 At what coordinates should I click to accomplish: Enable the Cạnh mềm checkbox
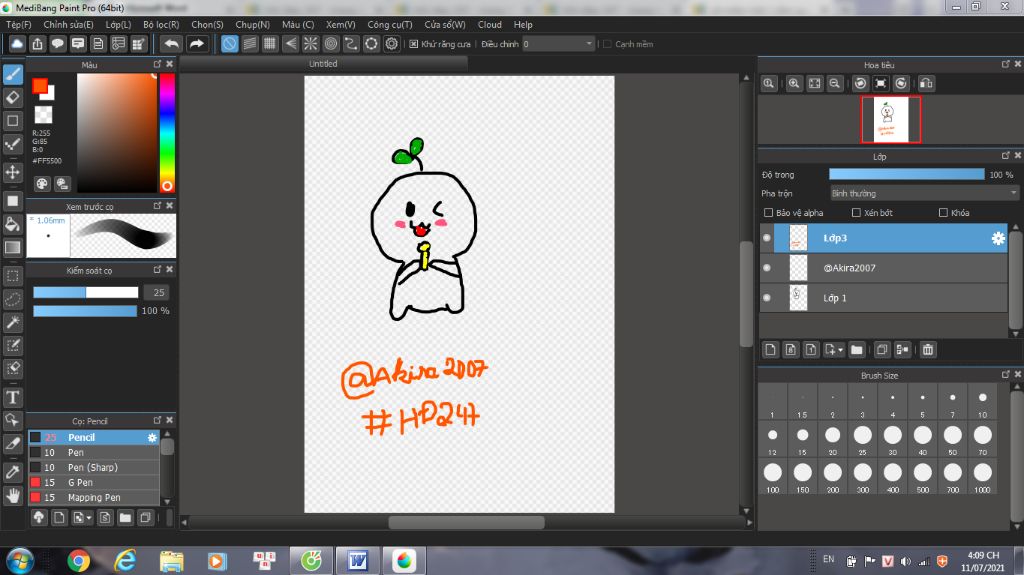pyautogui.click(x=607, y=44)
